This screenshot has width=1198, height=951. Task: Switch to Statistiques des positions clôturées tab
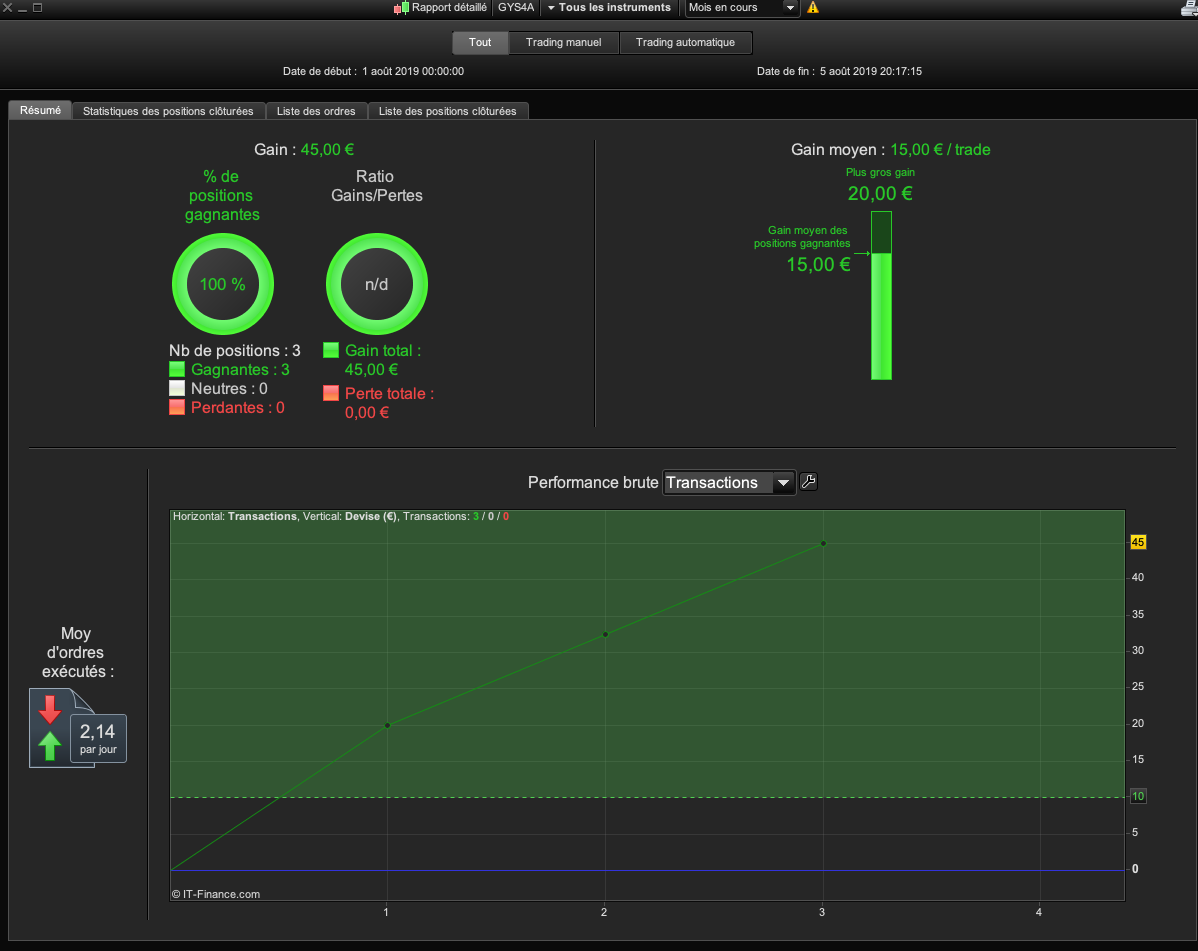[x=168, y=111]
